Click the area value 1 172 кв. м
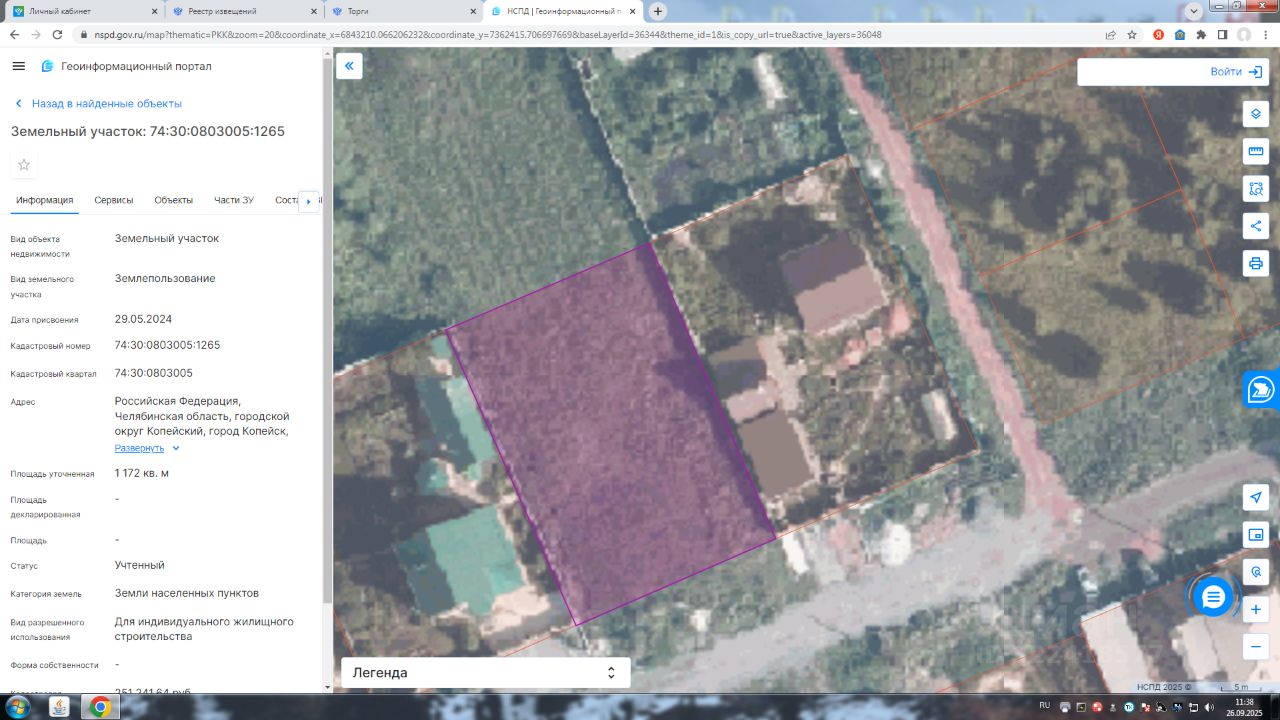 [x=142, y=473]
